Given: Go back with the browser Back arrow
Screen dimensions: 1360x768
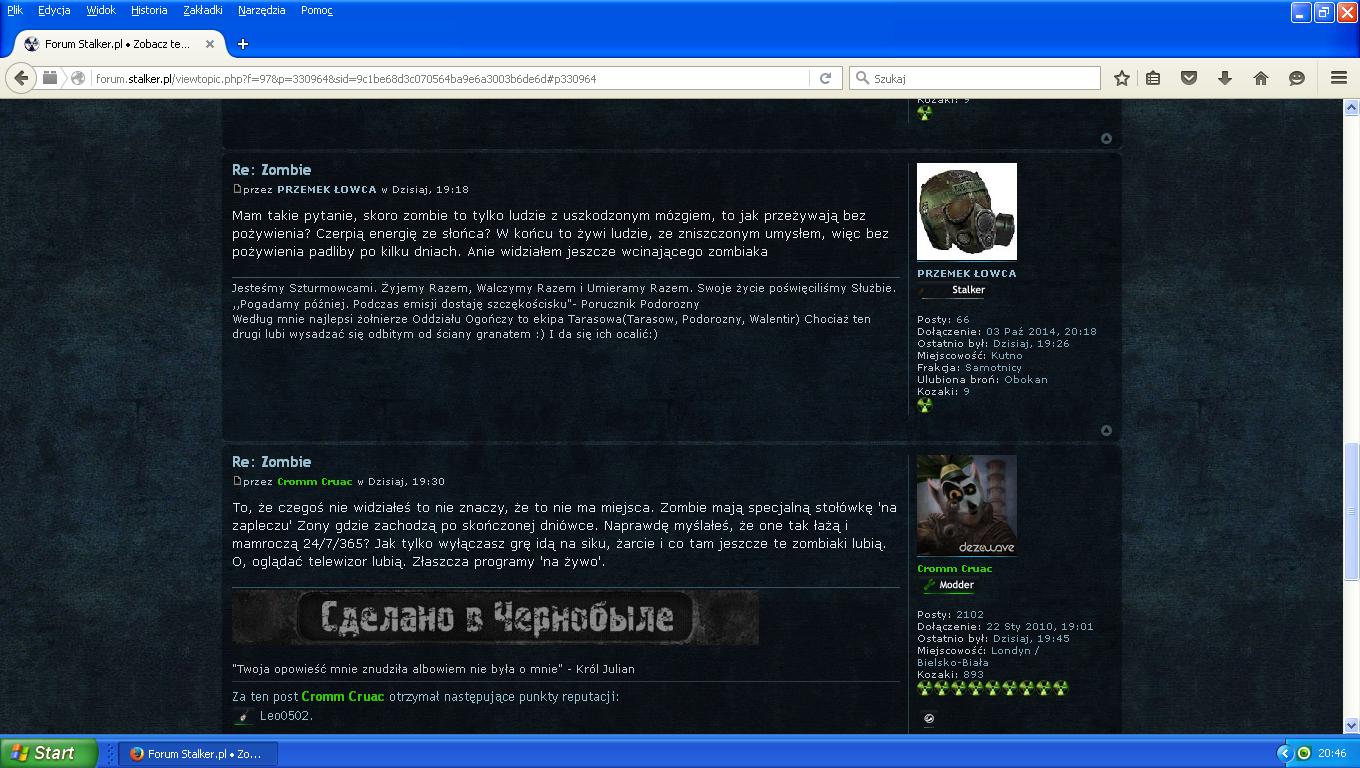Looking at the screenshot, I should (x=21, y=78).
